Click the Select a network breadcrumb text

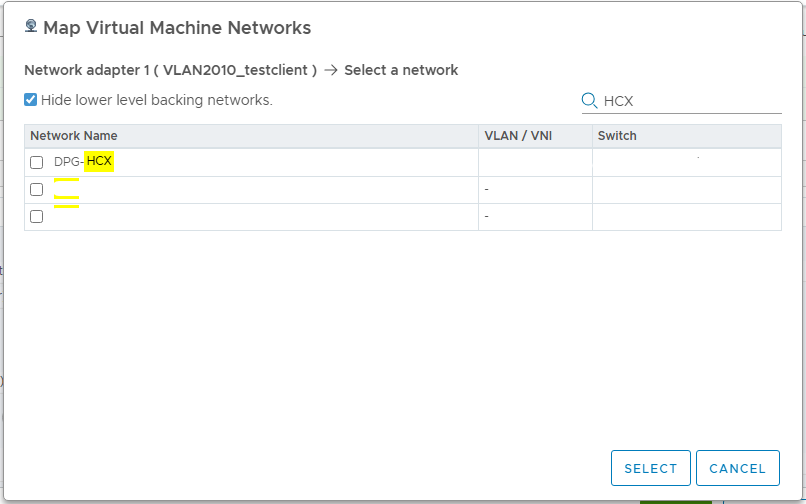click(x=401, y=70)
